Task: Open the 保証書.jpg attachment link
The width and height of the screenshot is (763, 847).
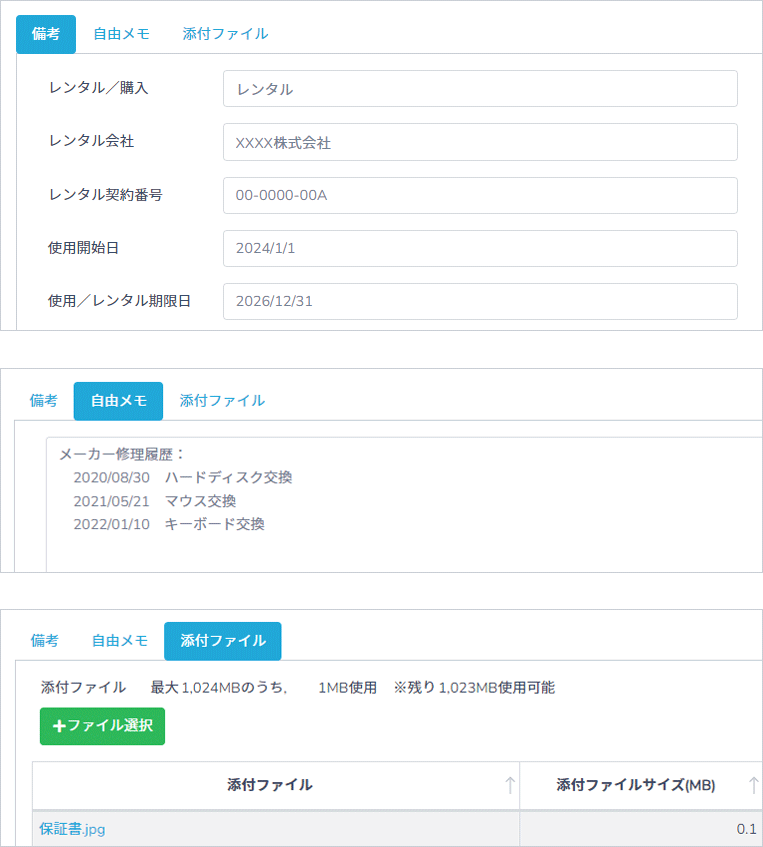Action: tap(72, 829)
